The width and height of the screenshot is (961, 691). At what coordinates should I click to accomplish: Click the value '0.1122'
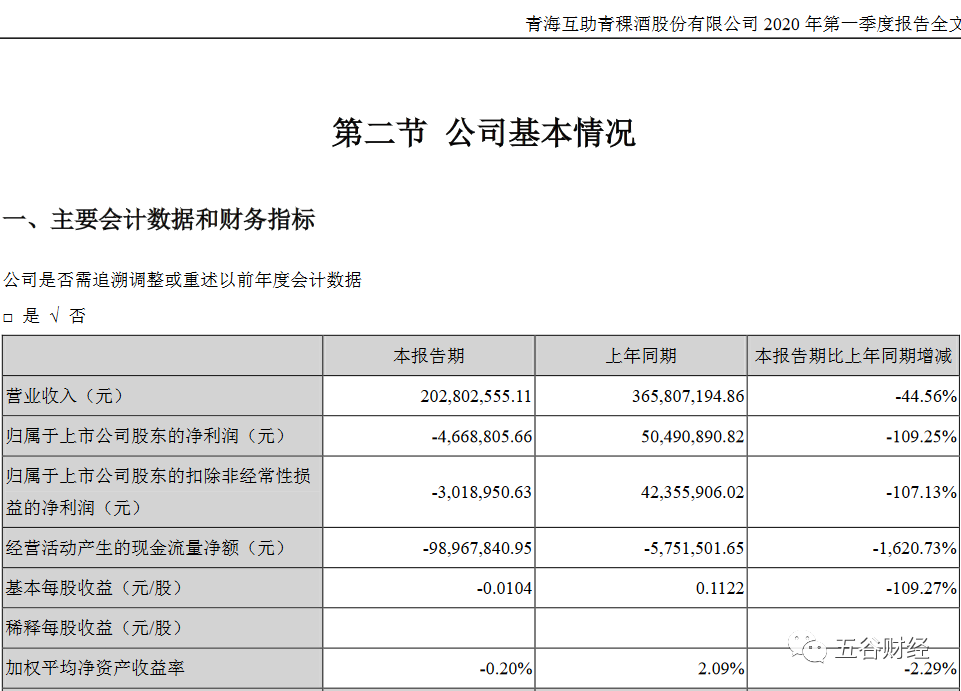[720, 589]
